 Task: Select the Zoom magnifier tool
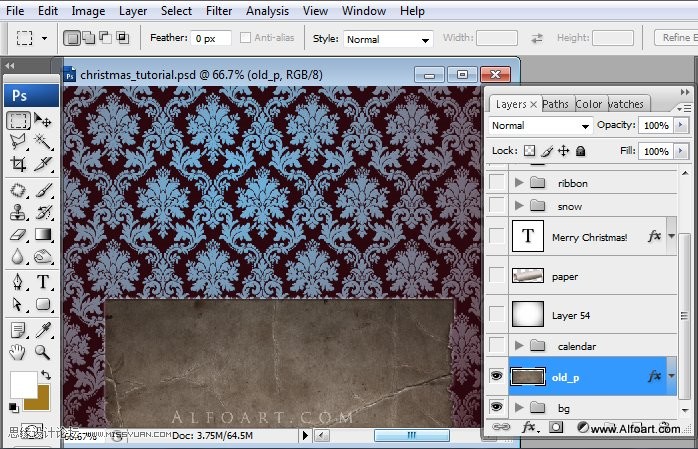pos(44,352)
